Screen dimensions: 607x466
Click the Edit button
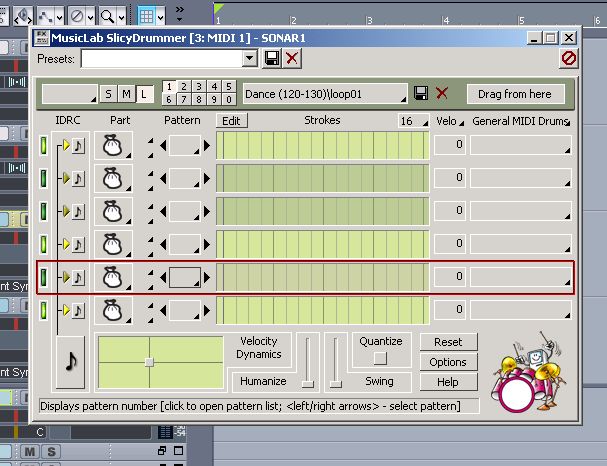231,121
